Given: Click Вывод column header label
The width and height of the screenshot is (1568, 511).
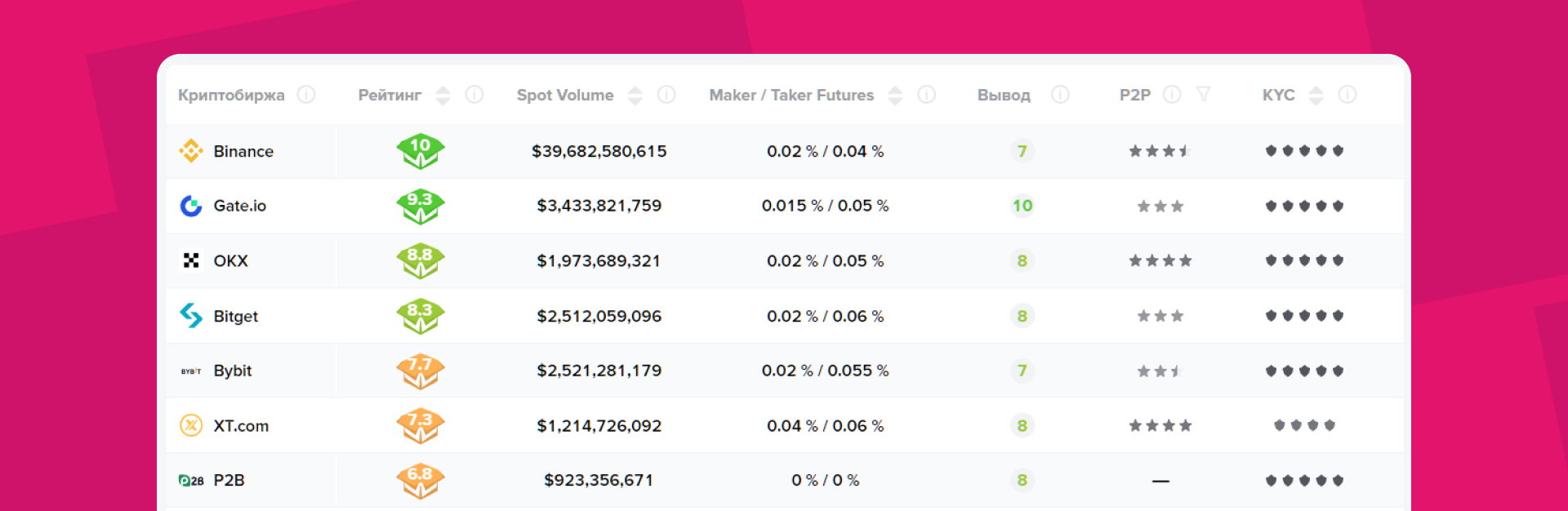Looking at the screenshot, I should pyautogui.click(x=1004, y=95).
